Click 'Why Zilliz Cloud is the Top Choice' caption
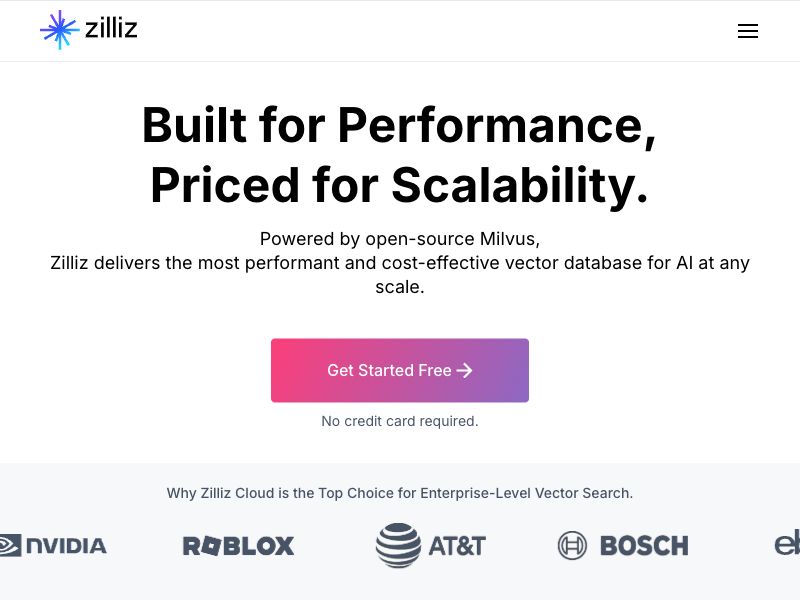This screenshot has height=600, width=800. pos(399,493)
